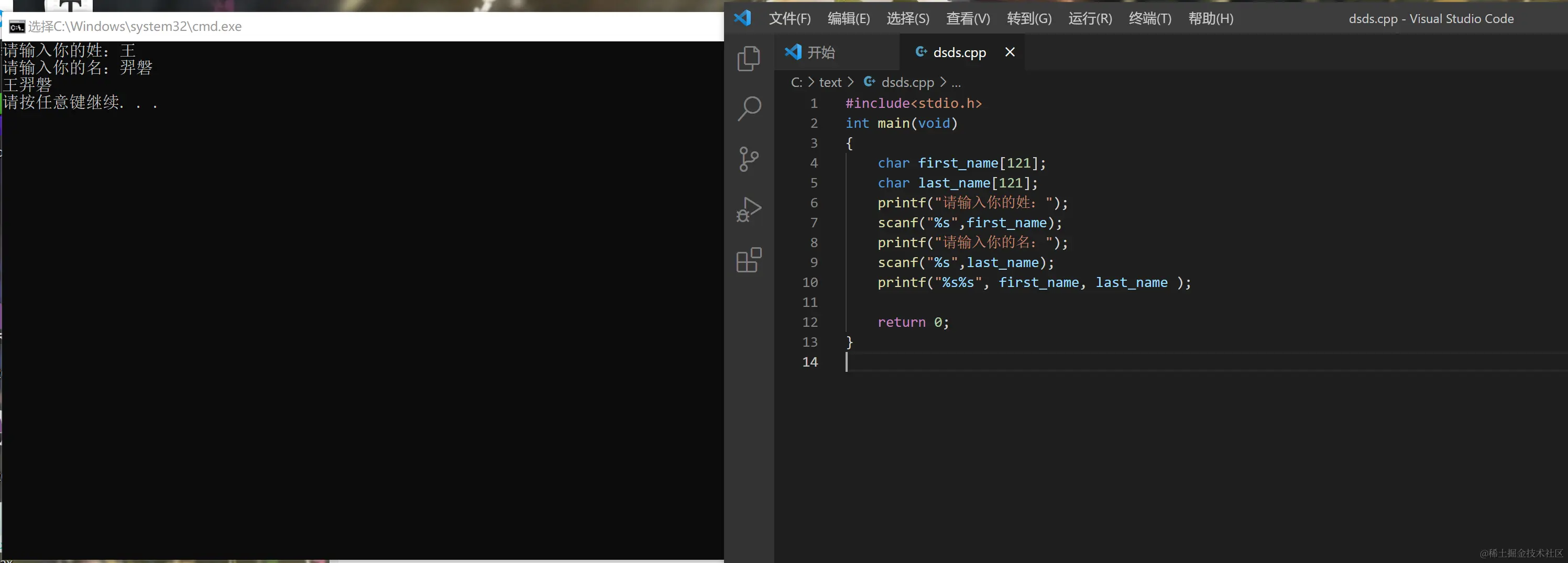This screenshot has width=1568, height=563.
Task: Open the 终端(T) menu
Action: click(x=1150, y=18)
